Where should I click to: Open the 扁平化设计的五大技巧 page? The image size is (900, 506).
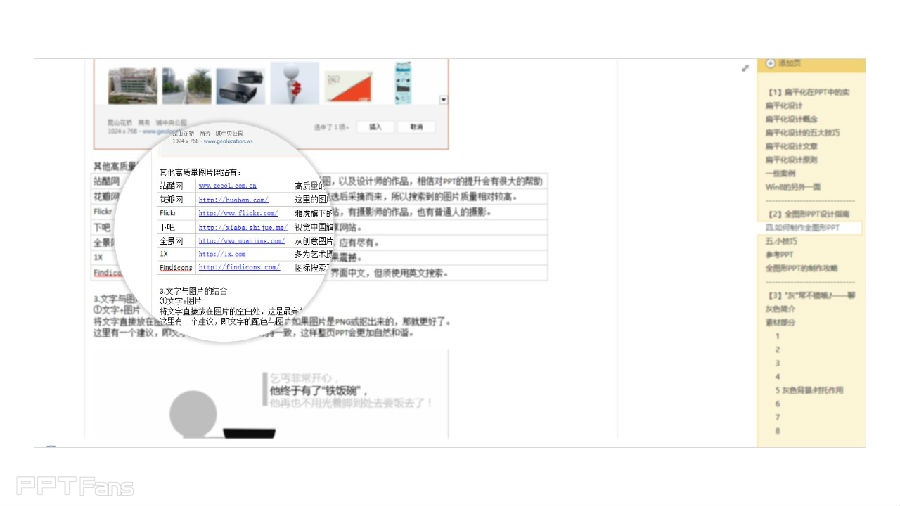pos(802,133)
